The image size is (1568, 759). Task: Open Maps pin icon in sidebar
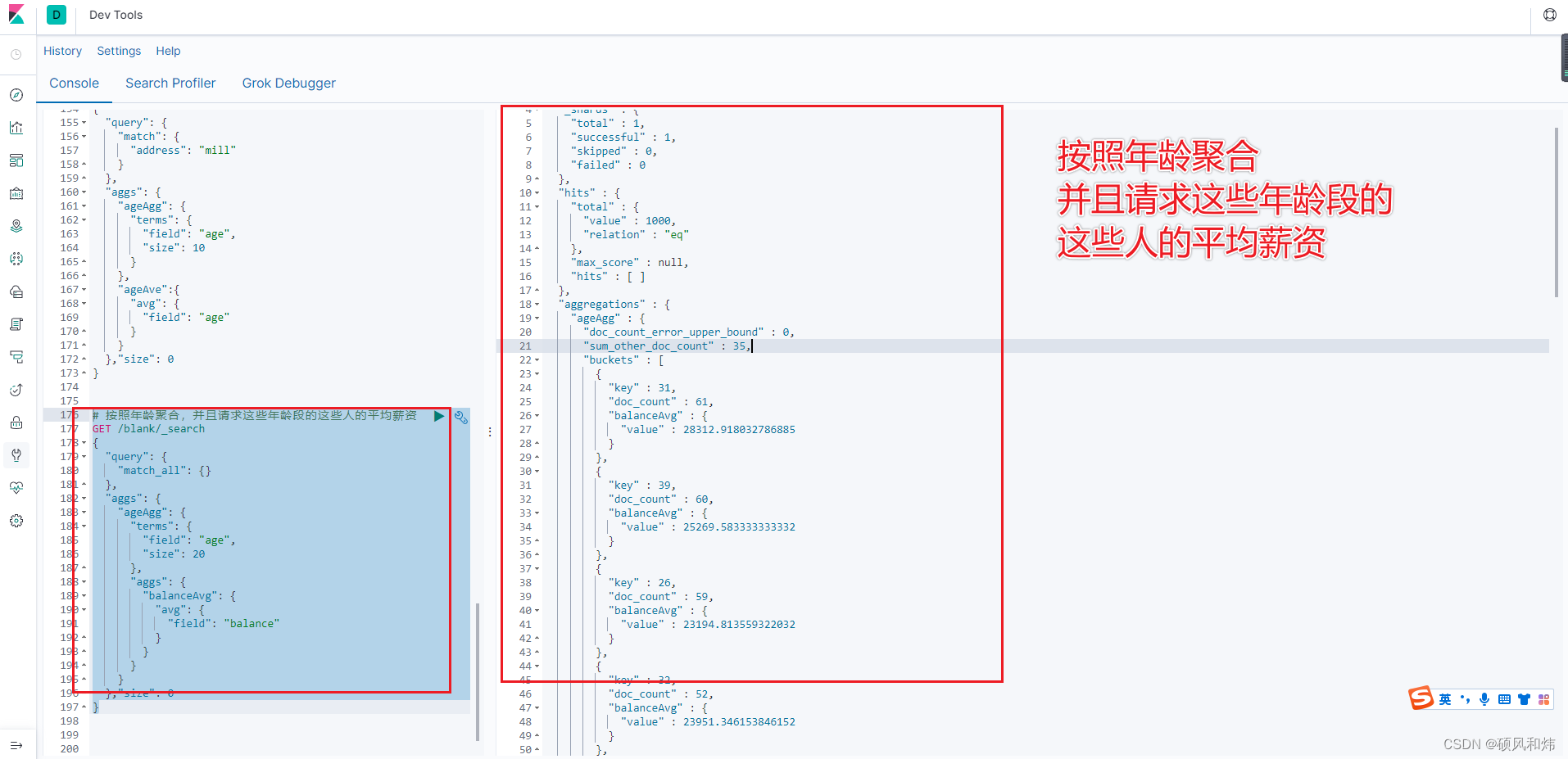point(16,226)
